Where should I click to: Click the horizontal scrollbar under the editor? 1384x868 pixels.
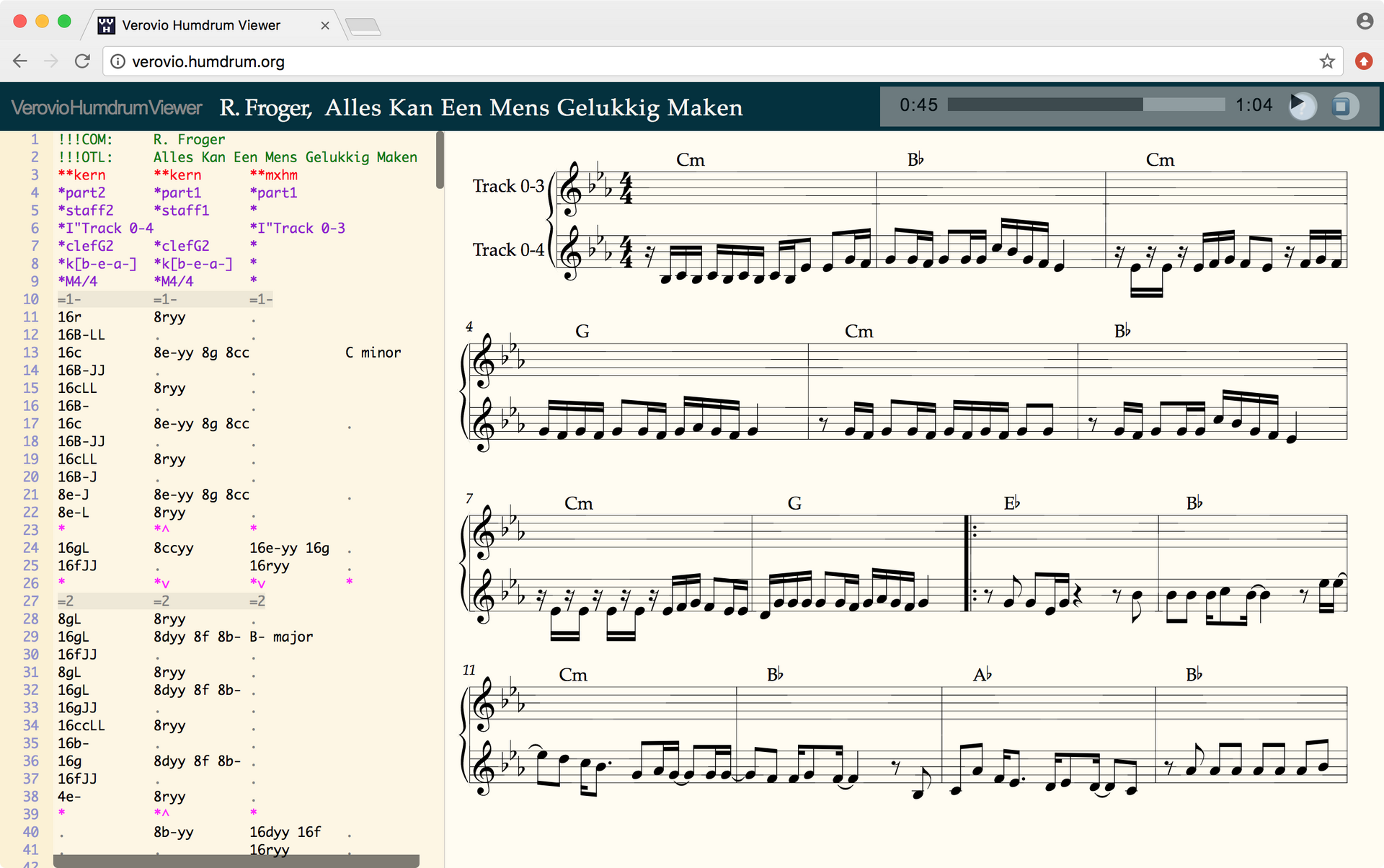point(236,861)
